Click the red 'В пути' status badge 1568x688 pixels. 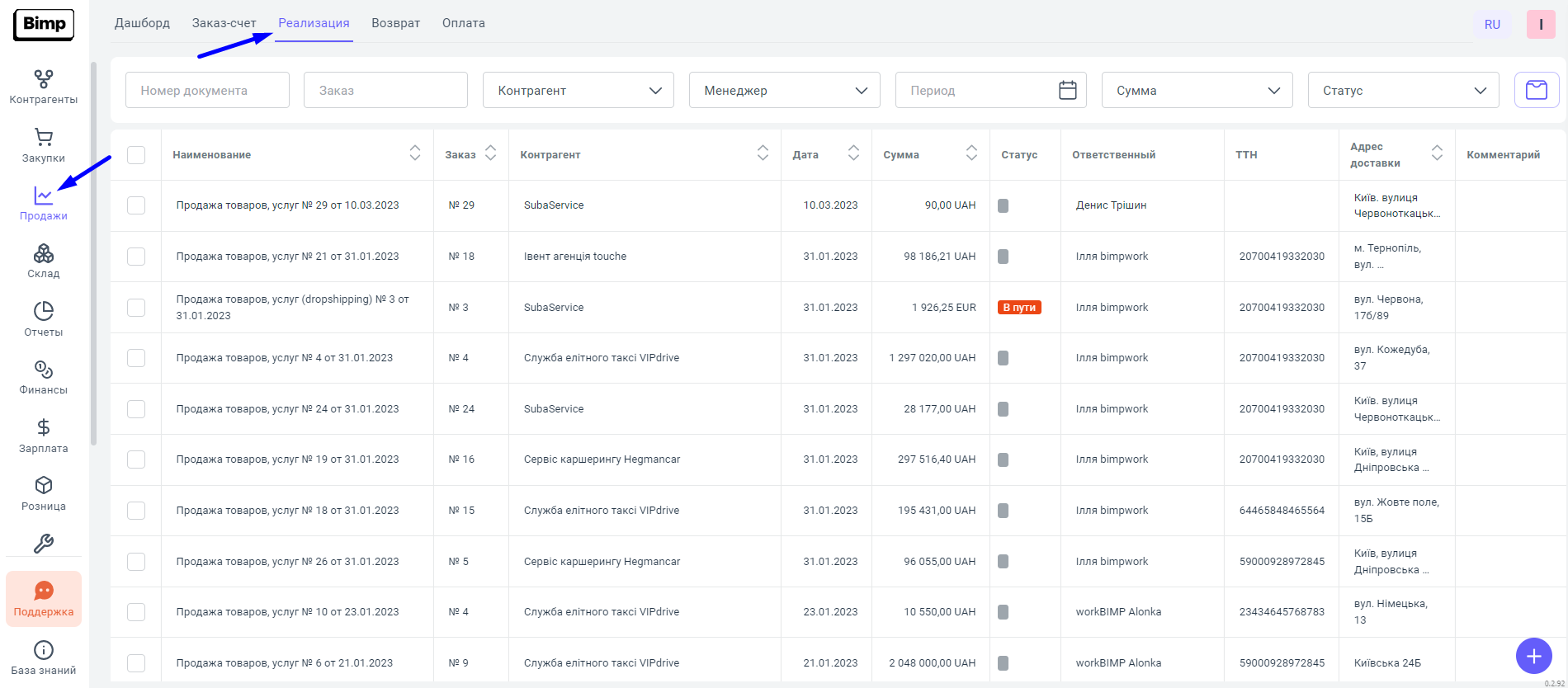(x=1019, y=308)
